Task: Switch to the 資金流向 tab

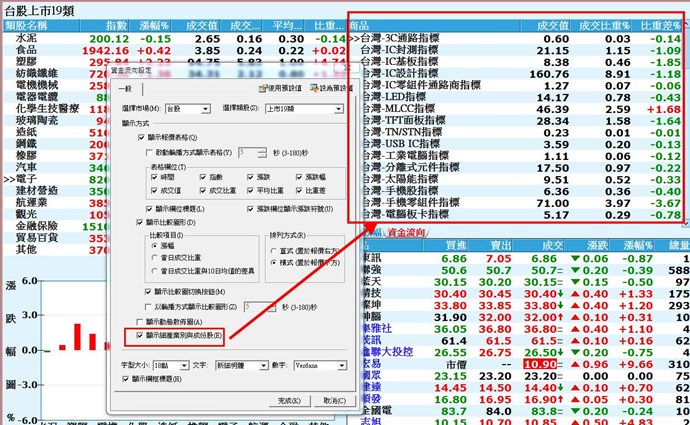Action: [405, 232]
